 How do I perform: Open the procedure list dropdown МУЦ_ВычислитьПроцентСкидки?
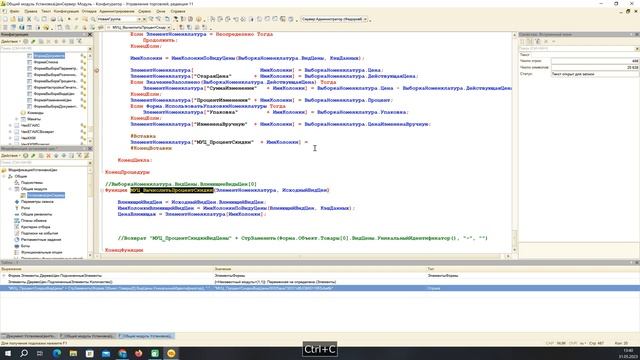click(139, 27)
